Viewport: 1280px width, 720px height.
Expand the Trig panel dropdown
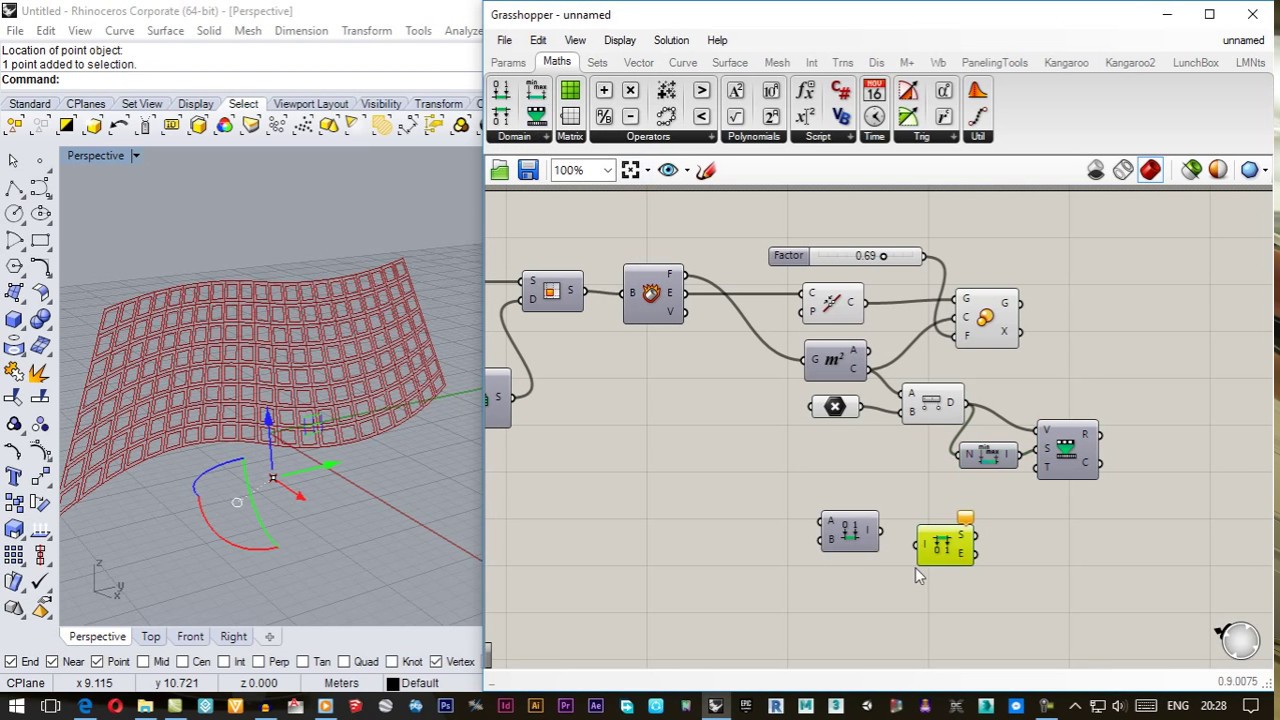[x=956, y=137]
